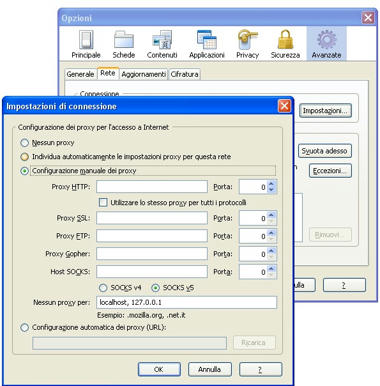Choose the SOCKS v5 radio button

[x=155, y=288]
